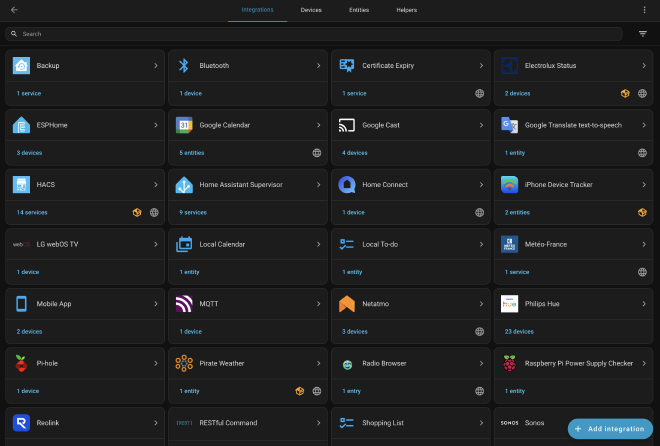Open the 1 service link on Météo-France
Image resolution: width=660 pixels, height=446 pixels.
[517, 272]
